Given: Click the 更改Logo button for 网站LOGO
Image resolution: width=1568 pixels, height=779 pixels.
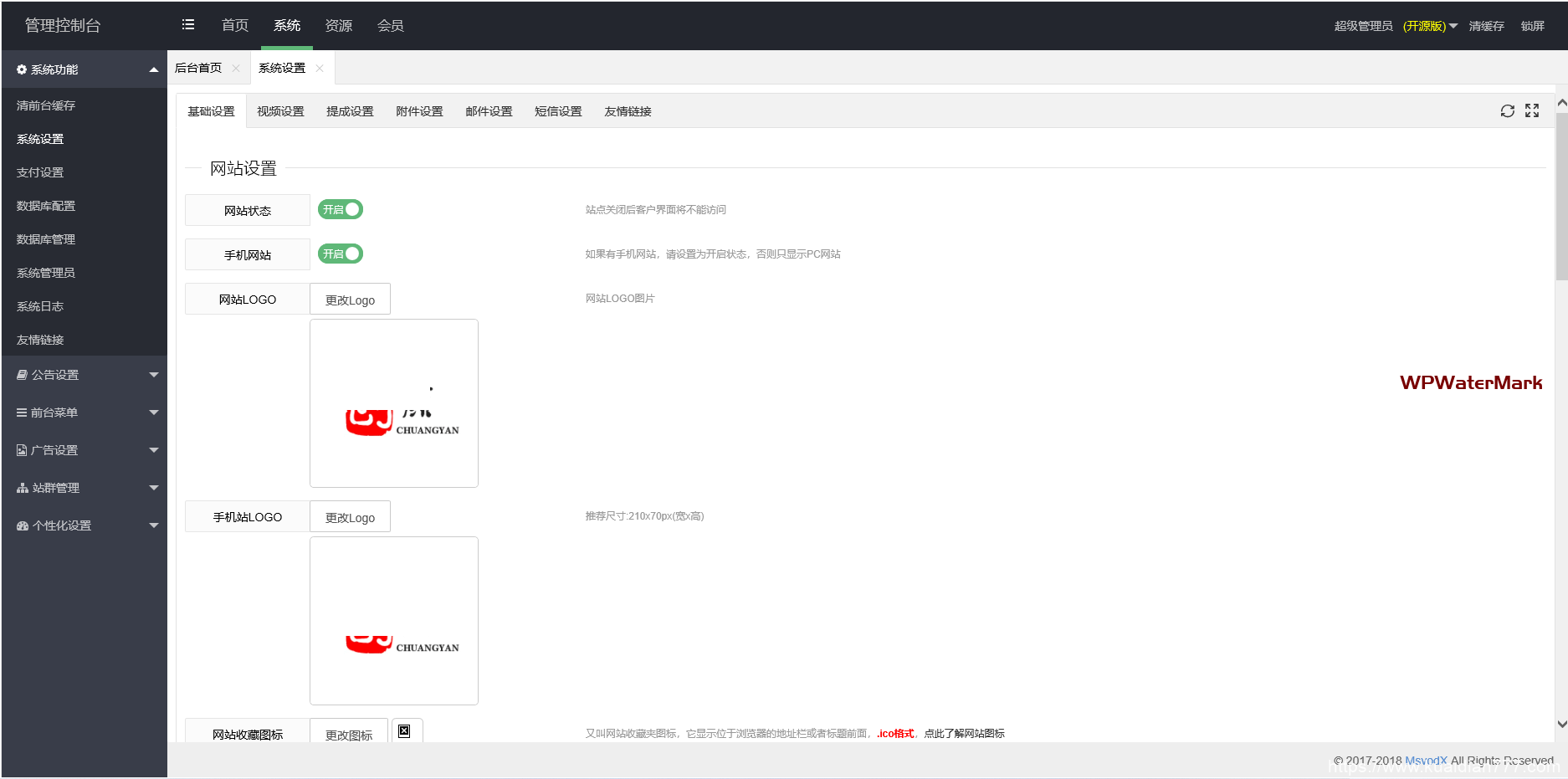Looking at the screenshot, I should [350, 300].
